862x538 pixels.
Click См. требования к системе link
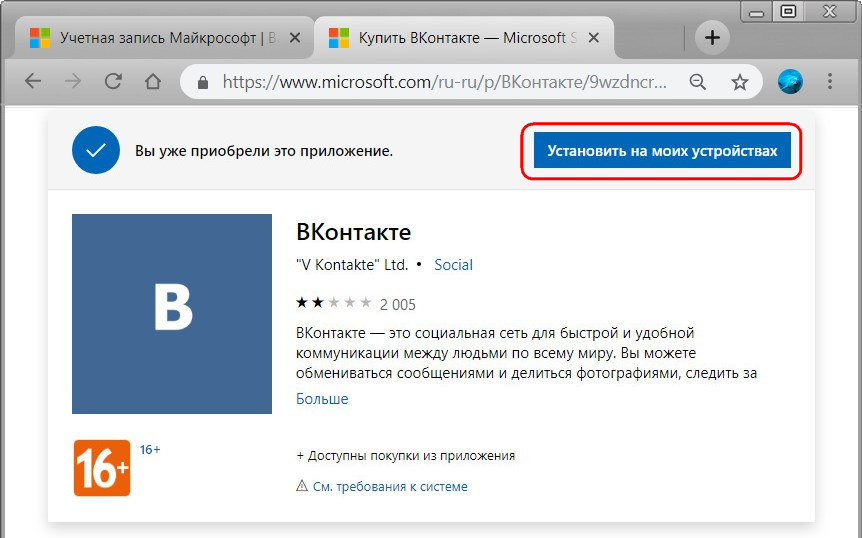point(389,487)
